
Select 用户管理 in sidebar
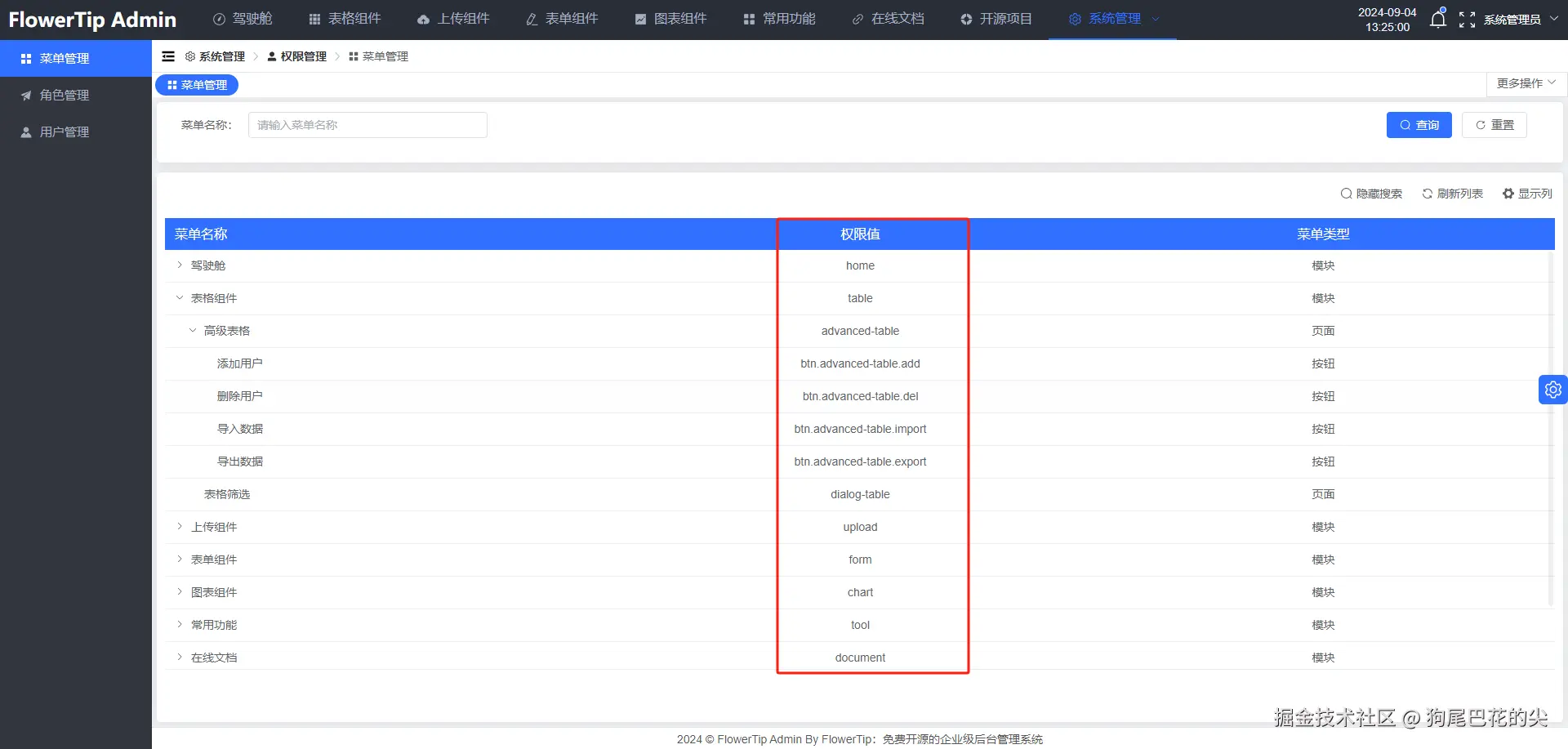pos(76,132)
